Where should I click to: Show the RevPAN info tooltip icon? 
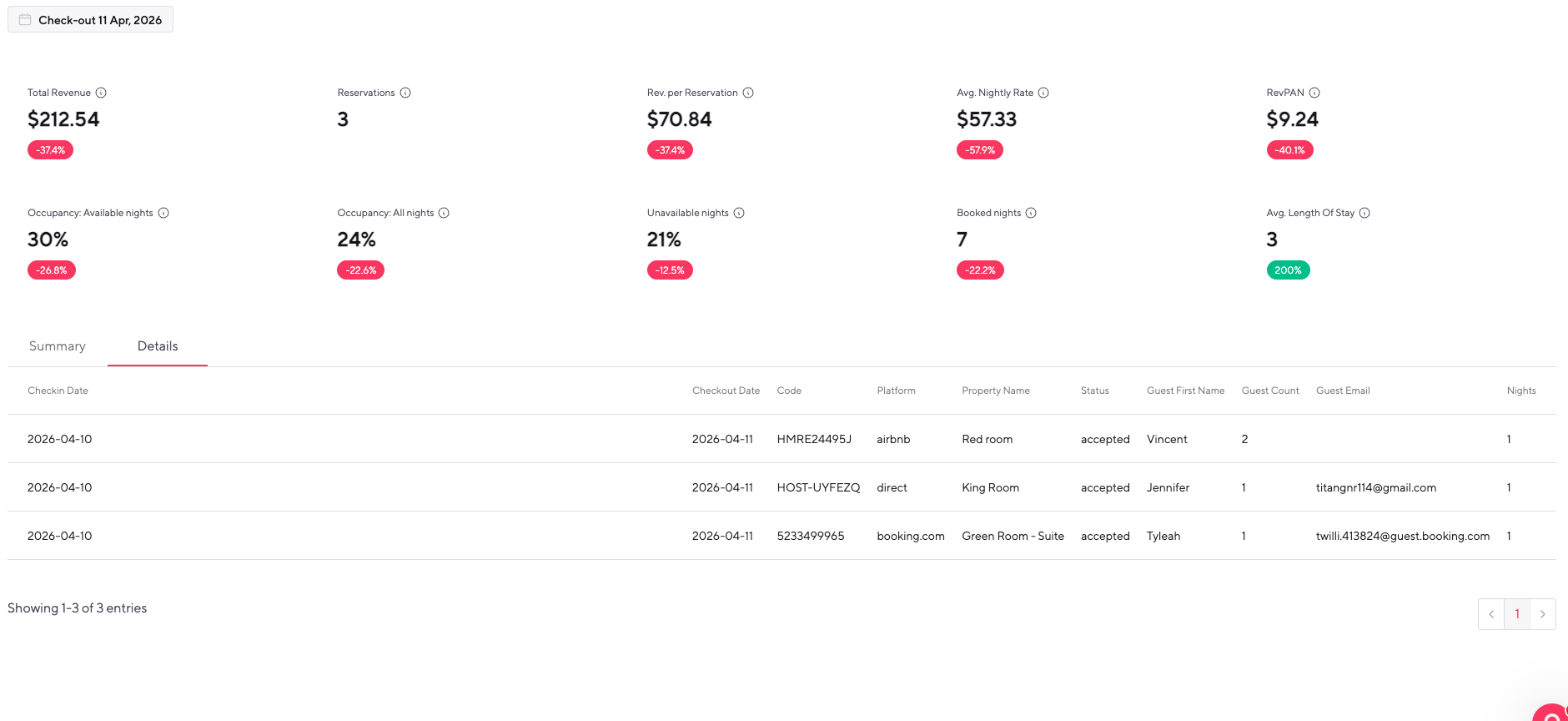tap(1314, 93)
